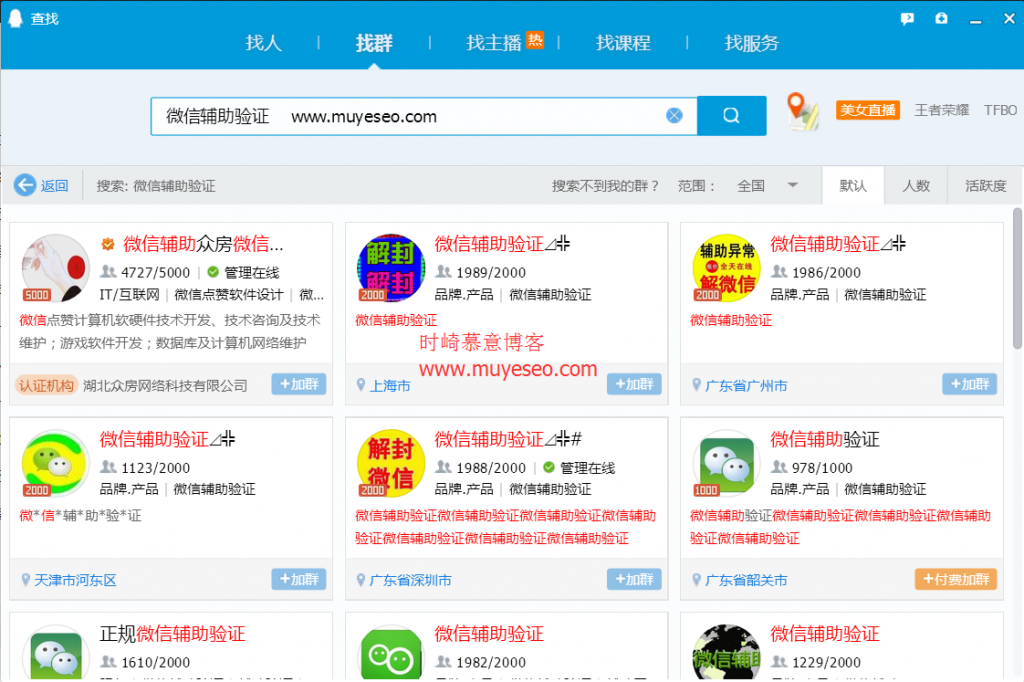The image size is (1024, 682).
Task: Switch to 找群 tab
Action: coord(374,43)
